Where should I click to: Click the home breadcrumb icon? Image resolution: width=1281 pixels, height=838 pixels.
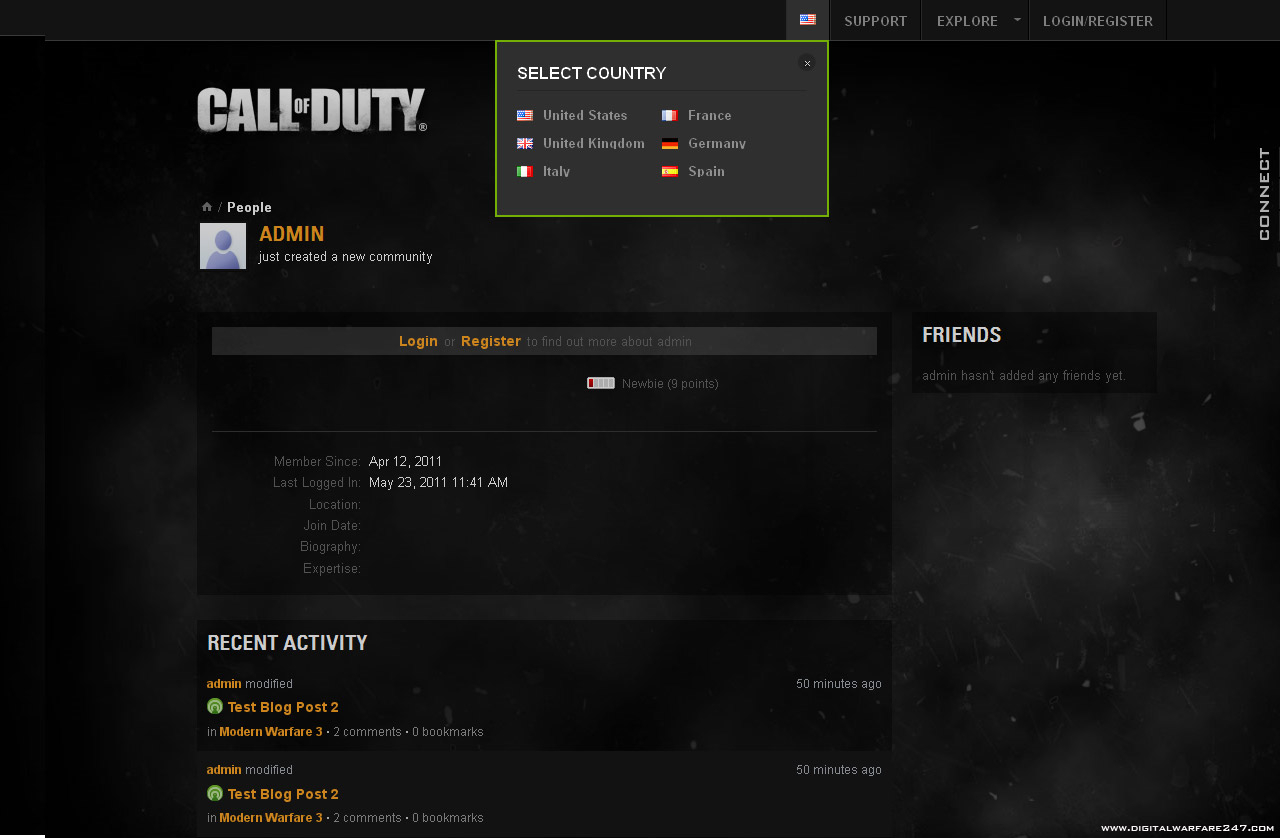click(x=206, y=206)
